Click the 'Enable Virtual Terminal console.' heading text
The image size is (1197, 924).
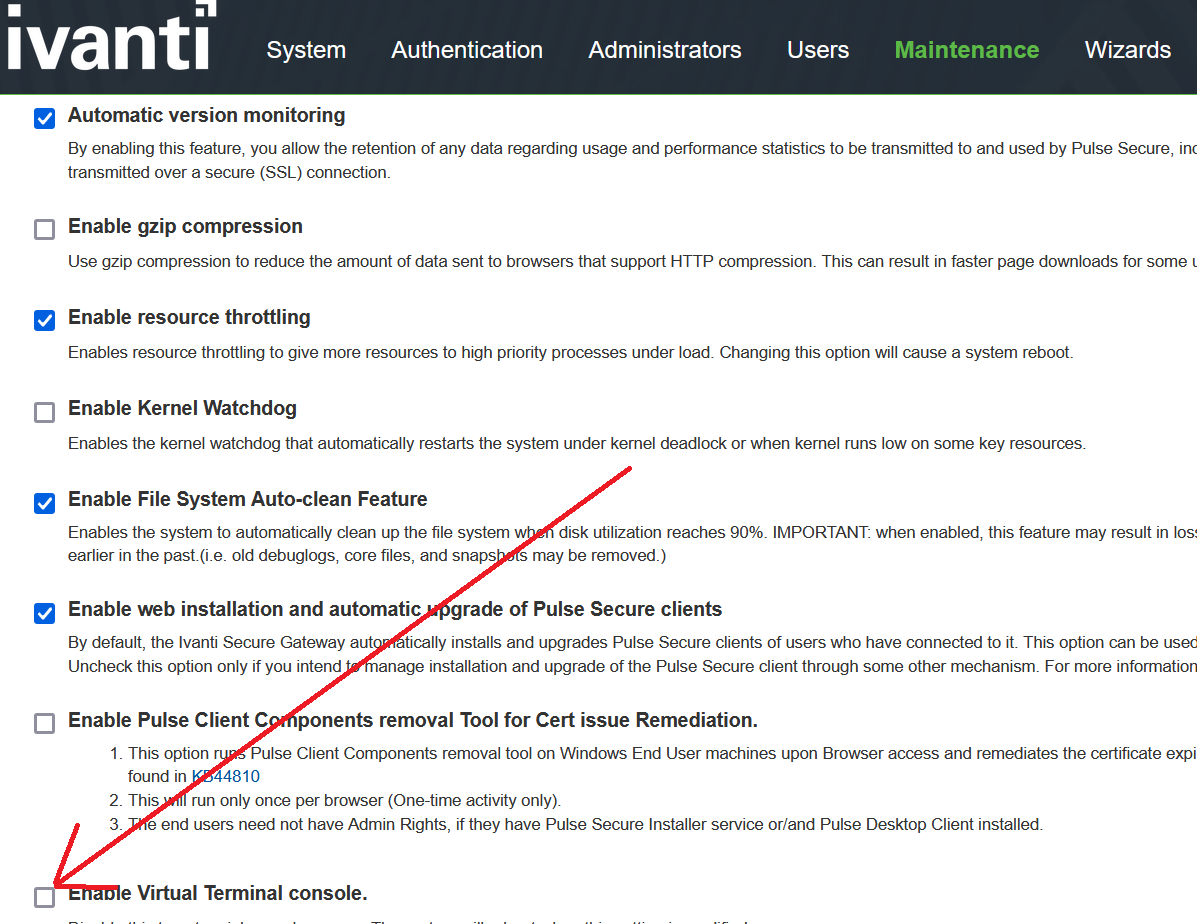(218, 893)
